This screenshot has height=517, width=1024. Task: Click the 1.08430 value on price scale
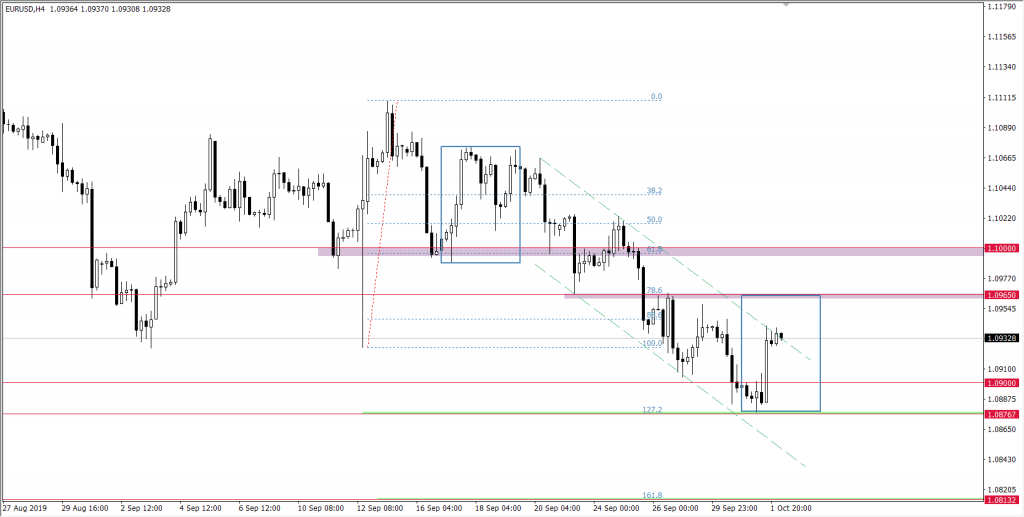[1003, 459]
